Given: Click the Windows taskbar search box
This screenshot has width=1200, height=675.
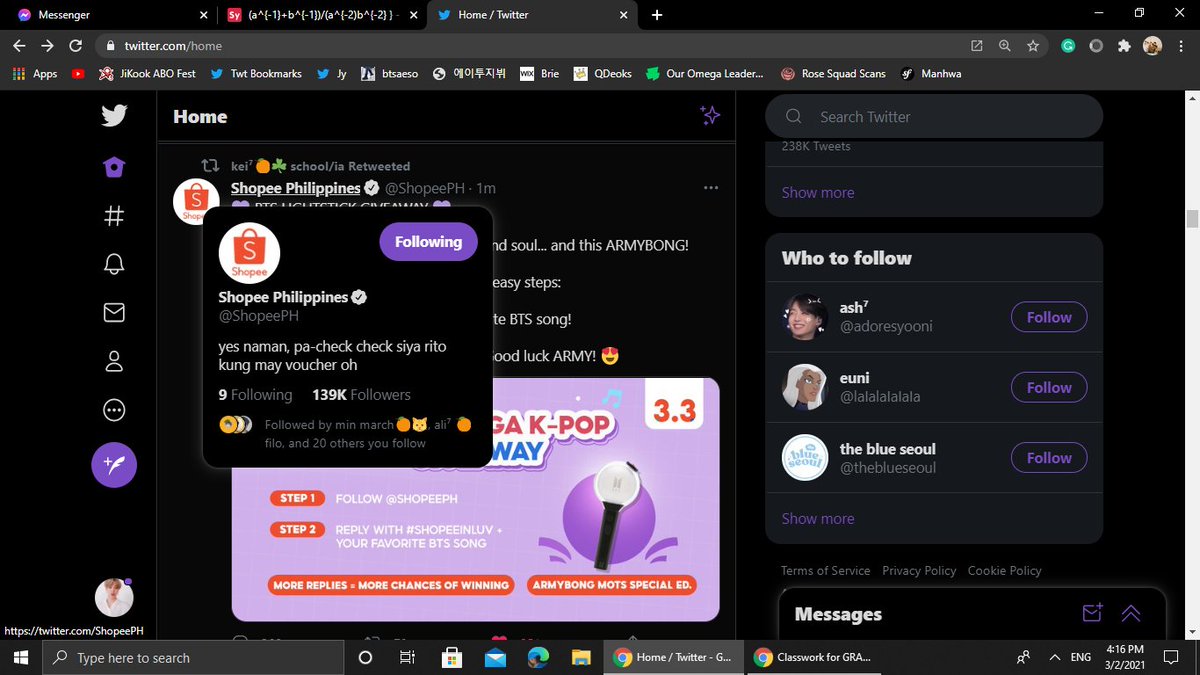Looking at the screenshot, I should pyautogui.click(x=192, y=657).
